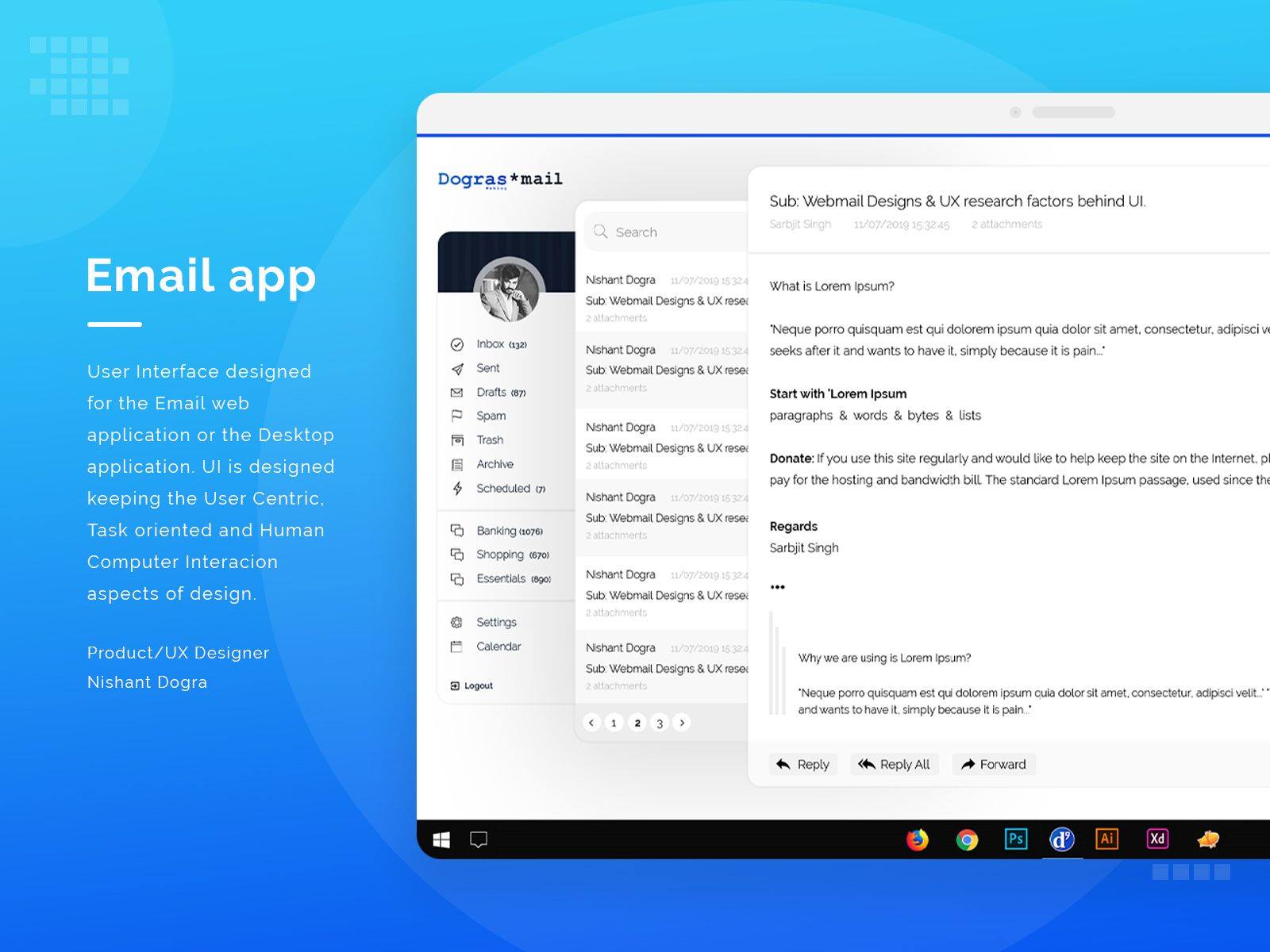This screenshot has height=952, width=1270.
Task: Open the Scheduled folder
Action: pyautogui.click(x=512, y=488)
